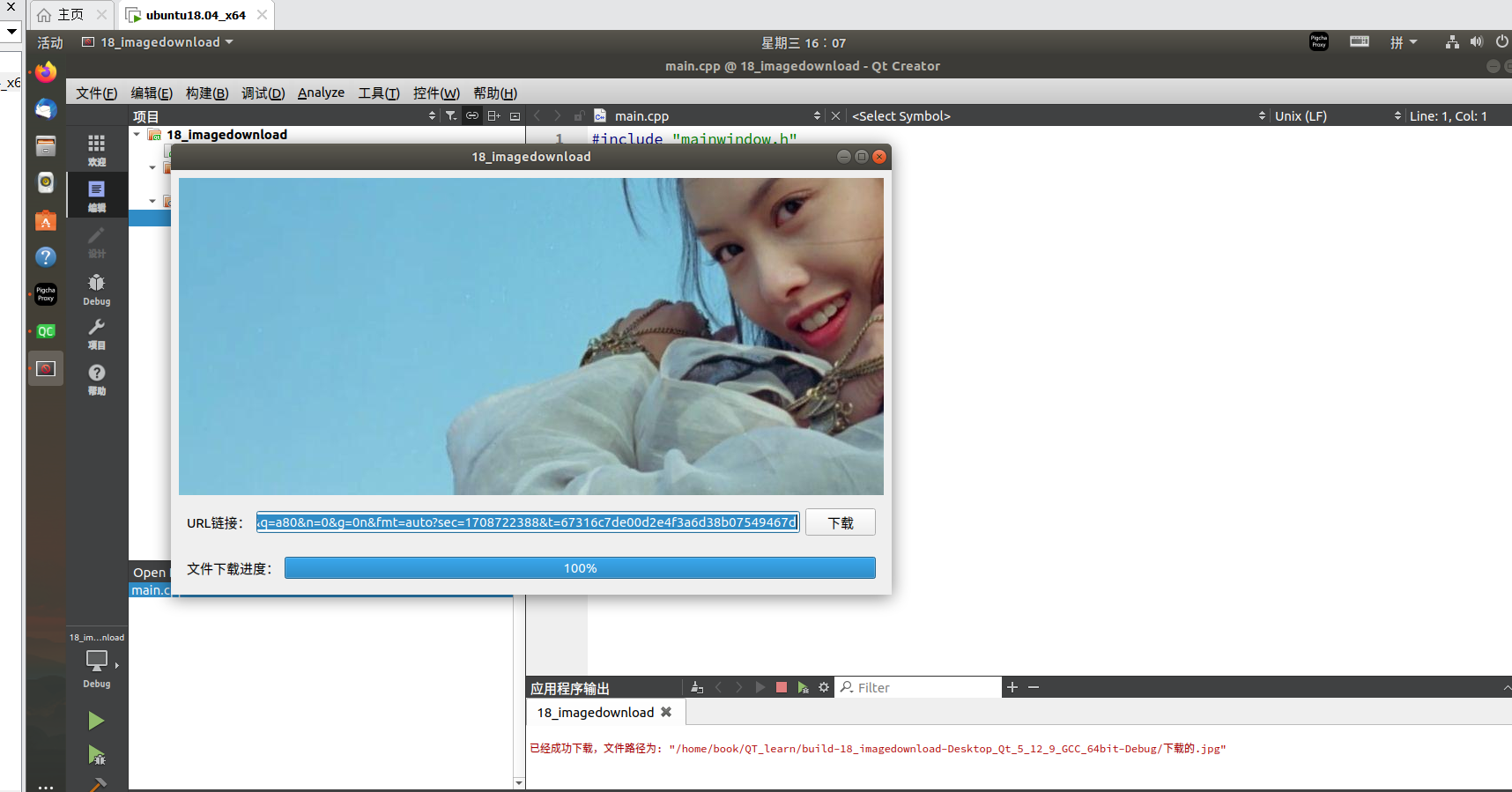Stop the running application with red square

782,687
